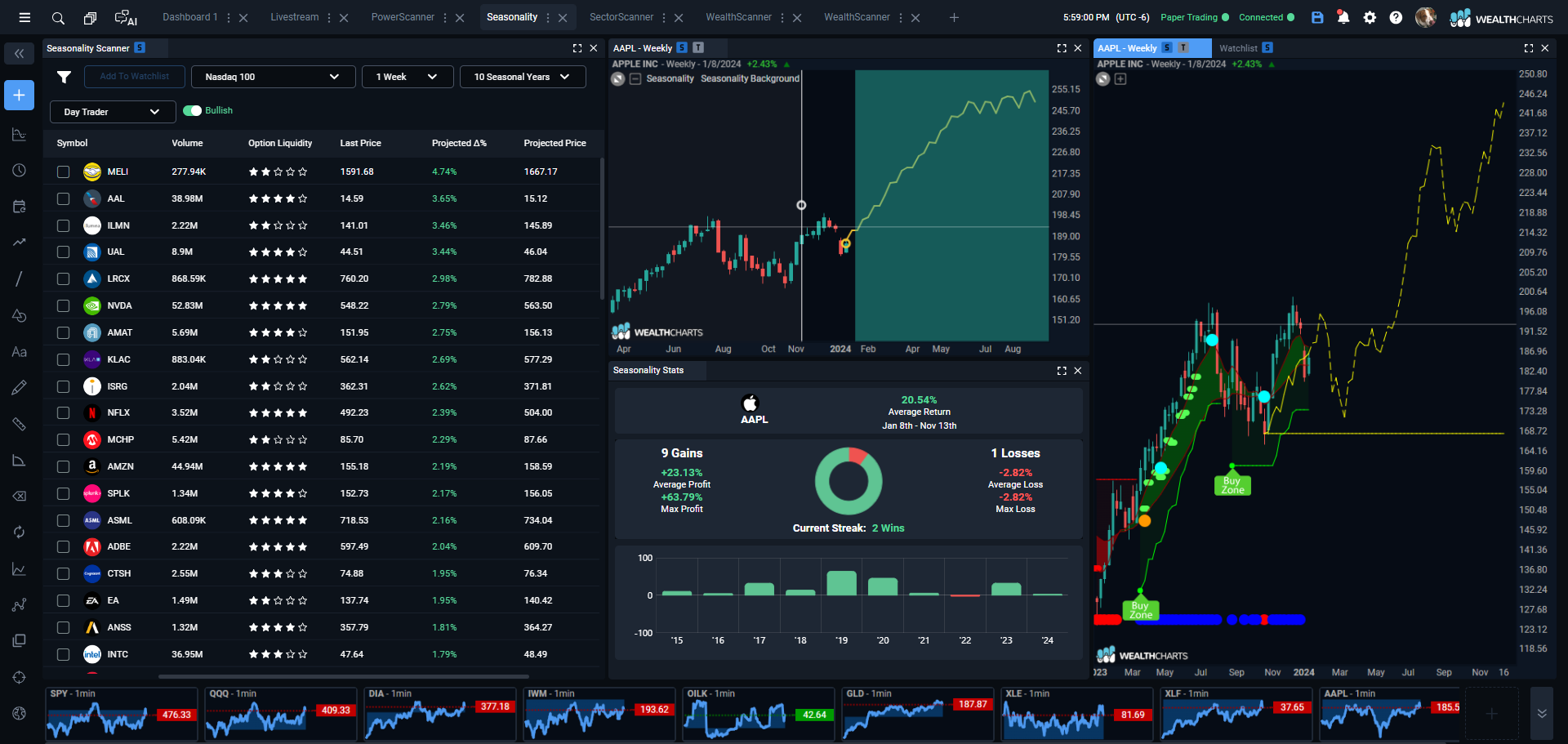The image size is (1568, 744).
Task: Click the save layout disk icon
Action: click(x=1317, y=17)
